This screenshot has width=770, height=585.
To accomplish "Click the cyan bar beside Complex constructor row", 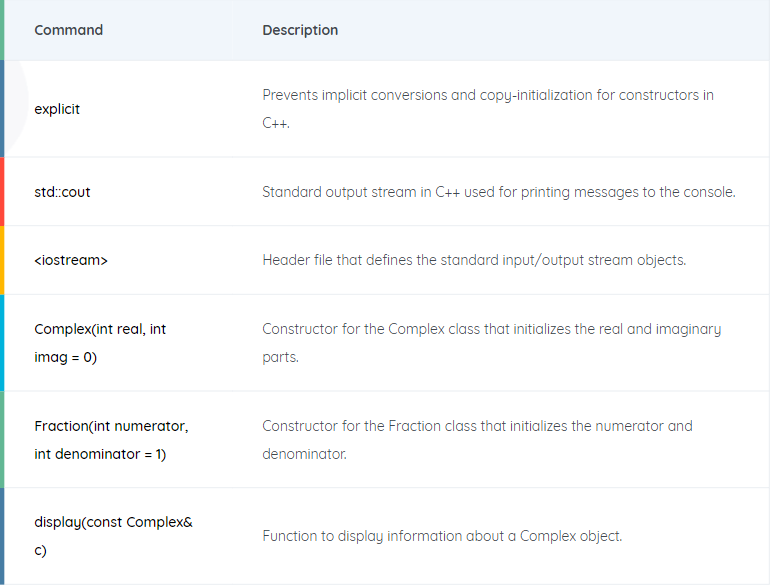I will [2, 343].
